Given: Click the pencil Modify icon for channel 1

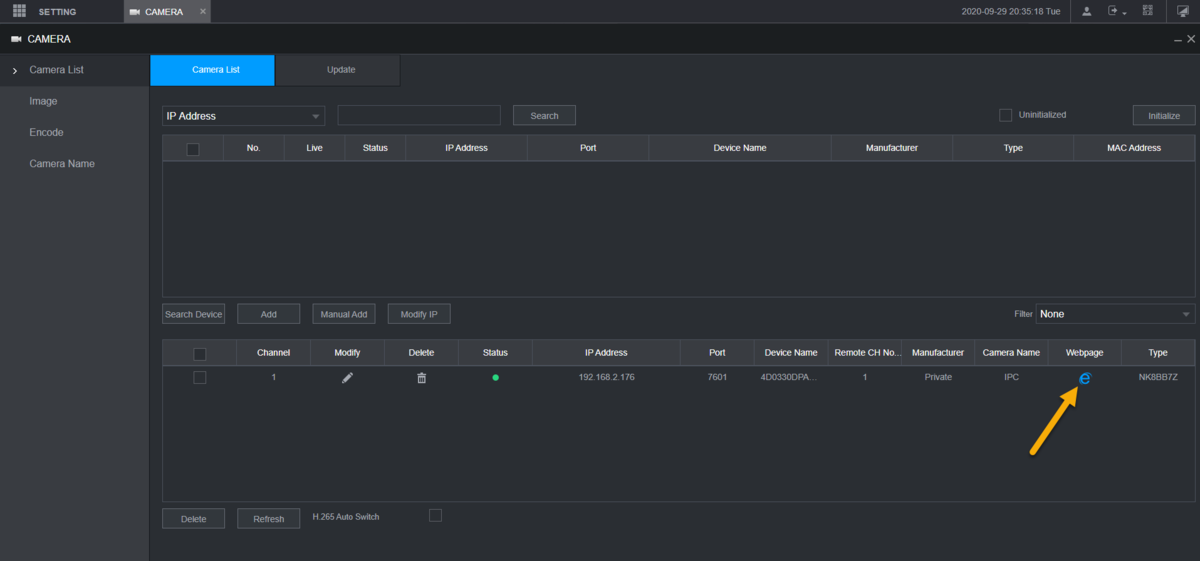Looking at the screenshot, I should point(347,378).
